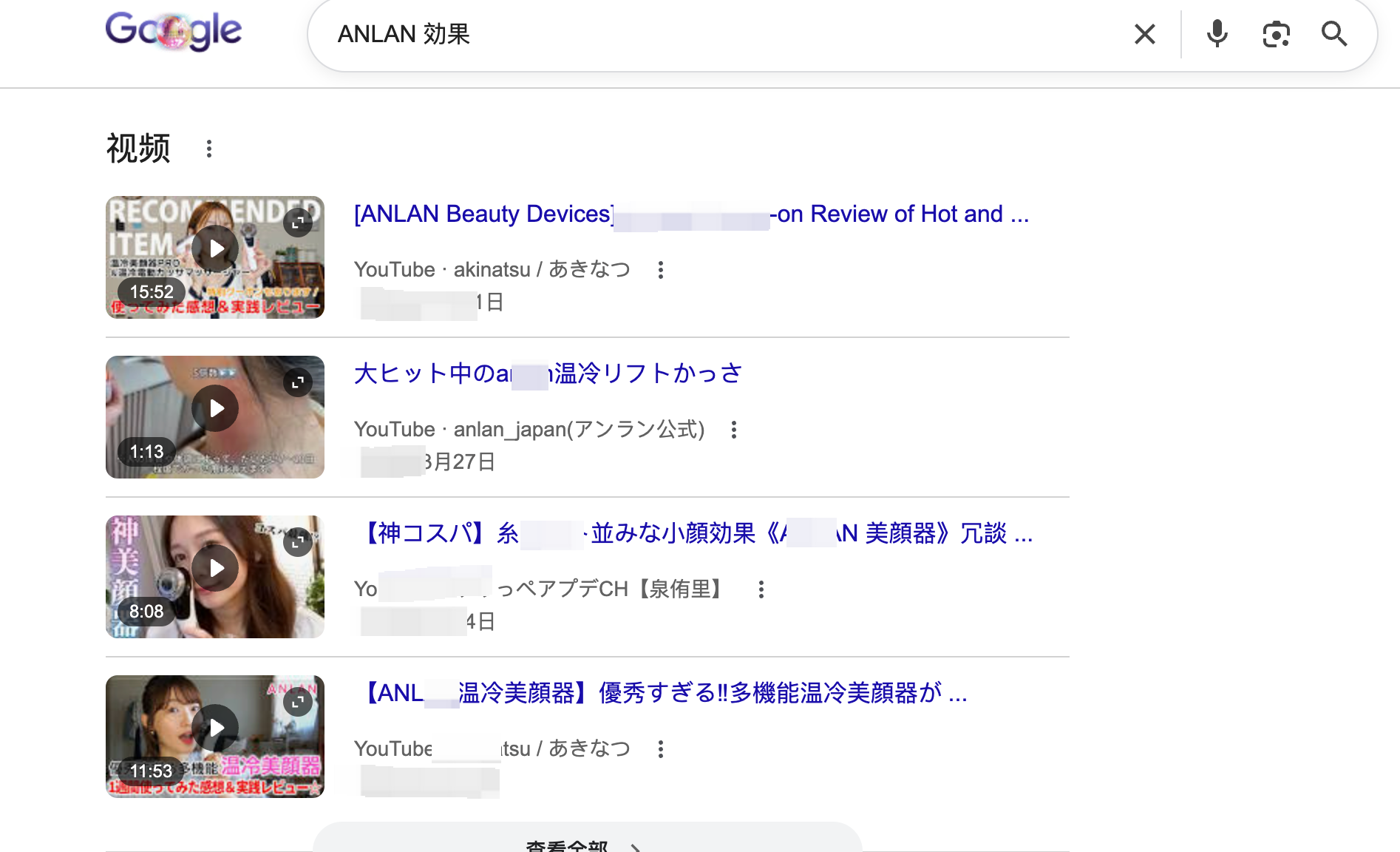Open options menu for 泉侑里 channel result
The height and width of the screenshot is (852, 1400).
pyautogui.click(x=761, y=589)
